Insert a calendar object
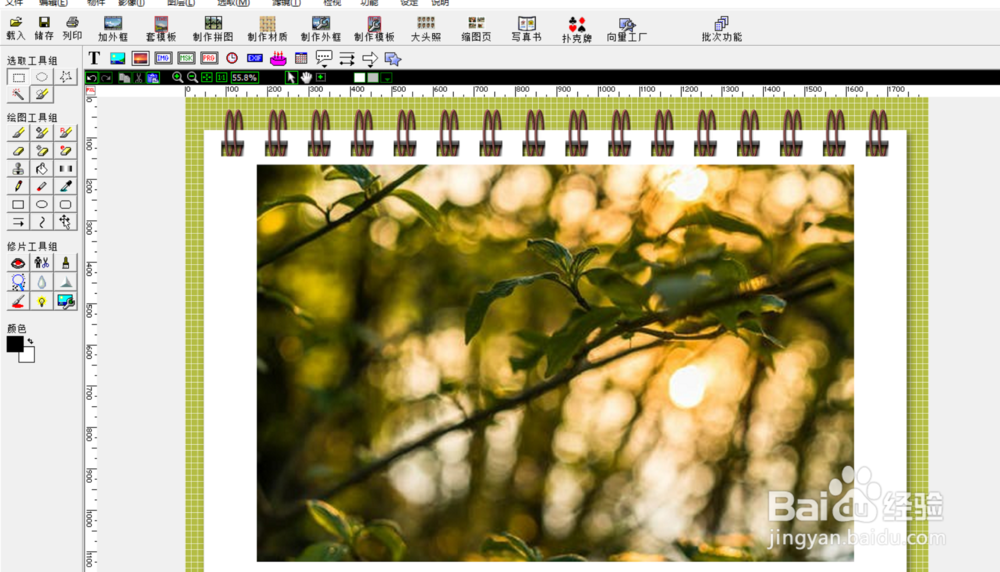Screen dimensions: 1000x572 pyautogui.click(x=301, y=59)
